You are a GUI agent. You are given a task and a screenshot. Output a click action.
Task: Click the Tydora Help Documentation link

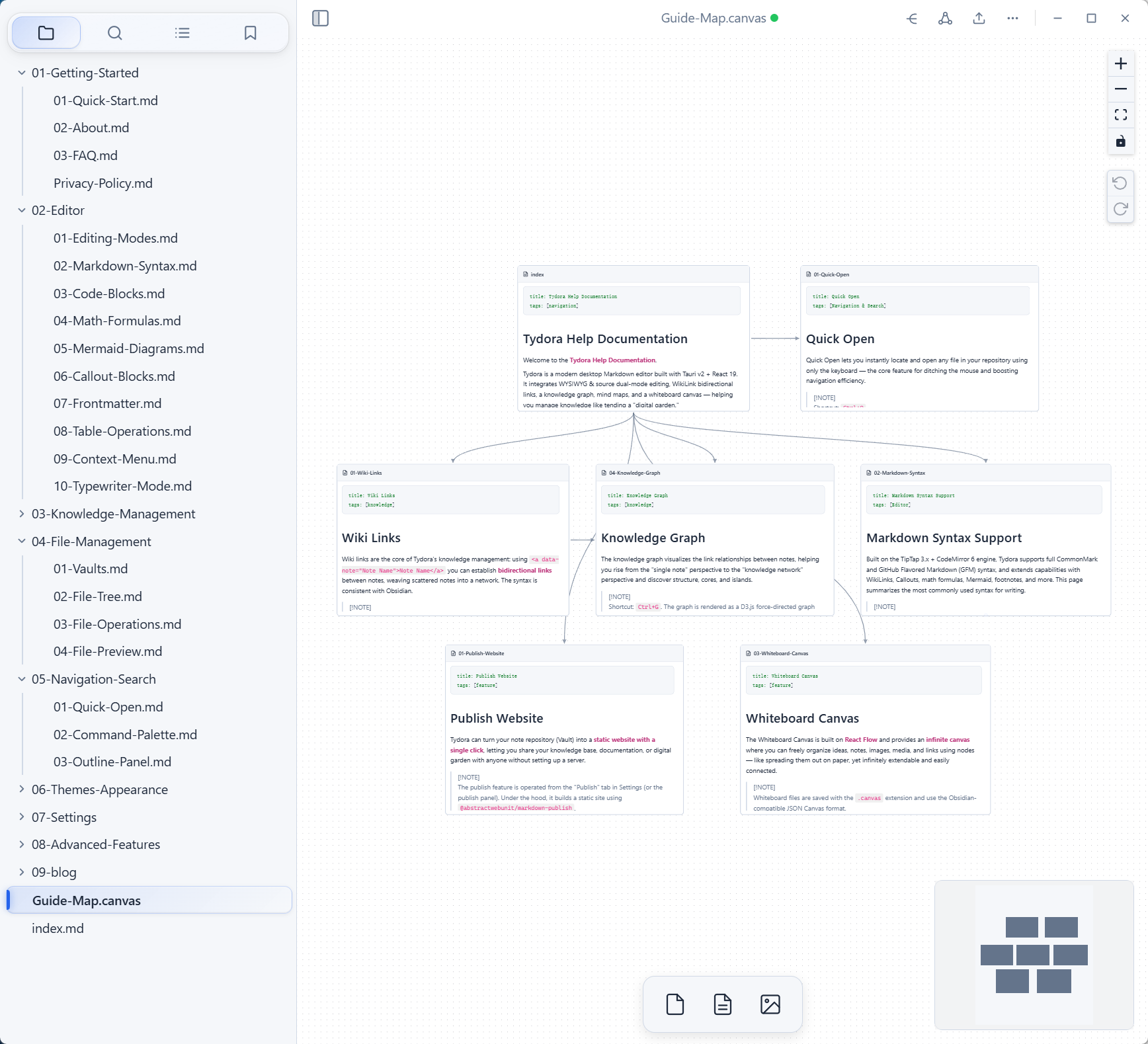[x=612, y=360]
